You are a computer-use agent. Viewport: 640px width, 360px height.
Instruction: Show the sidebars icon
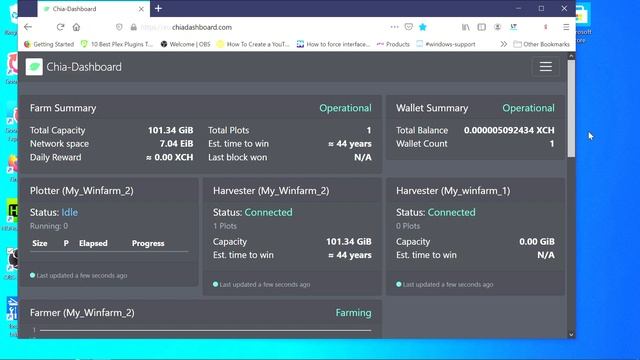pos(482,27)
